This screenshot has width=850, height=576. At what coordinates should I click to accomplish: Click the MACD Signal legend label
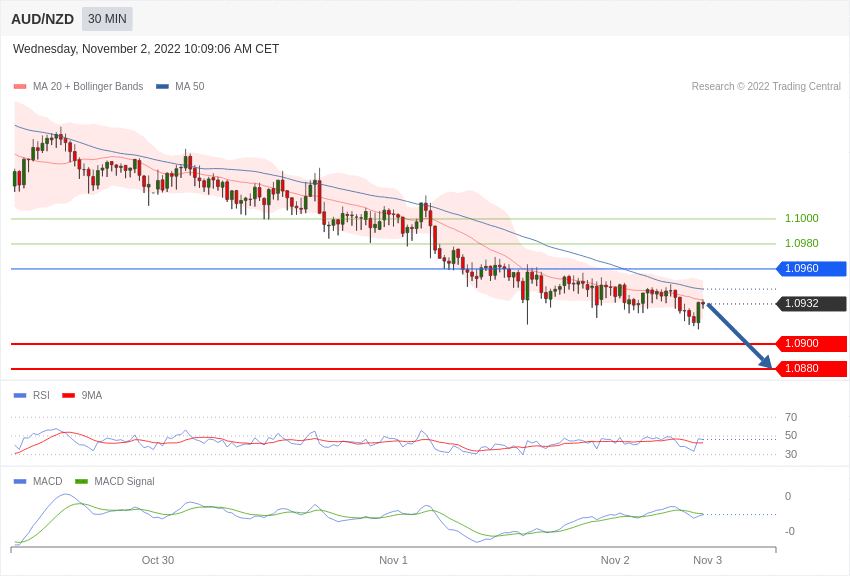124,481
